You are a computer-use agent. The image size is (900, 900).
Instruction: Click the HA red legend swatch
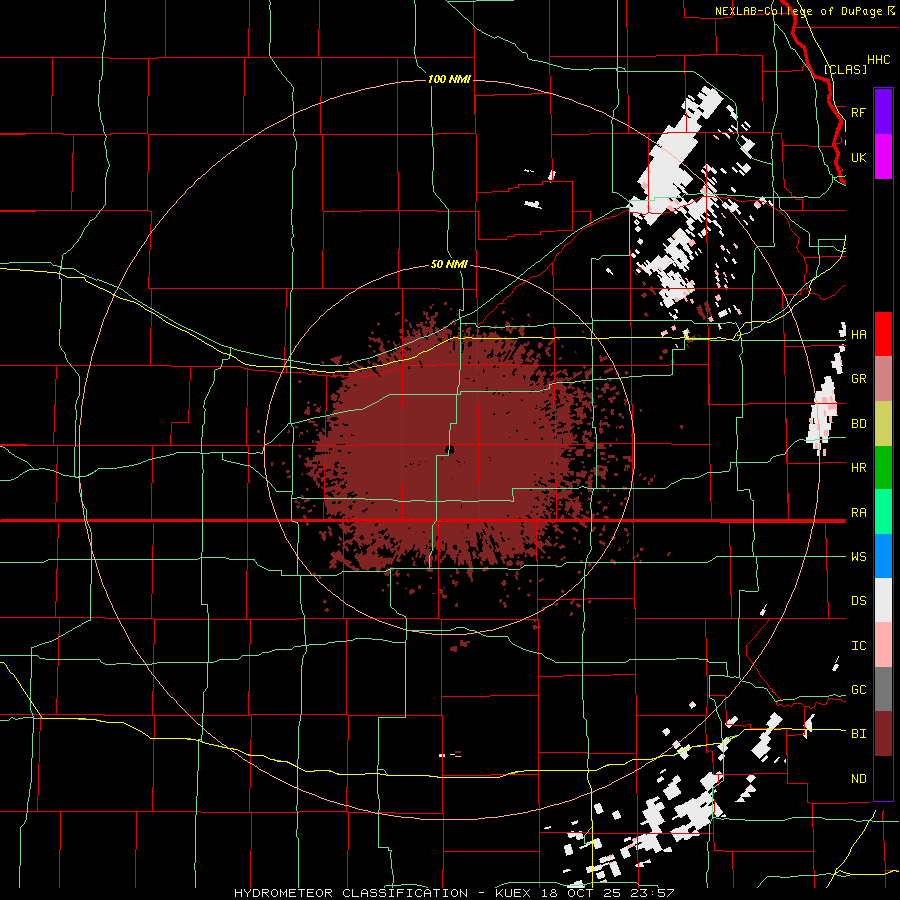tap(883, 334)
